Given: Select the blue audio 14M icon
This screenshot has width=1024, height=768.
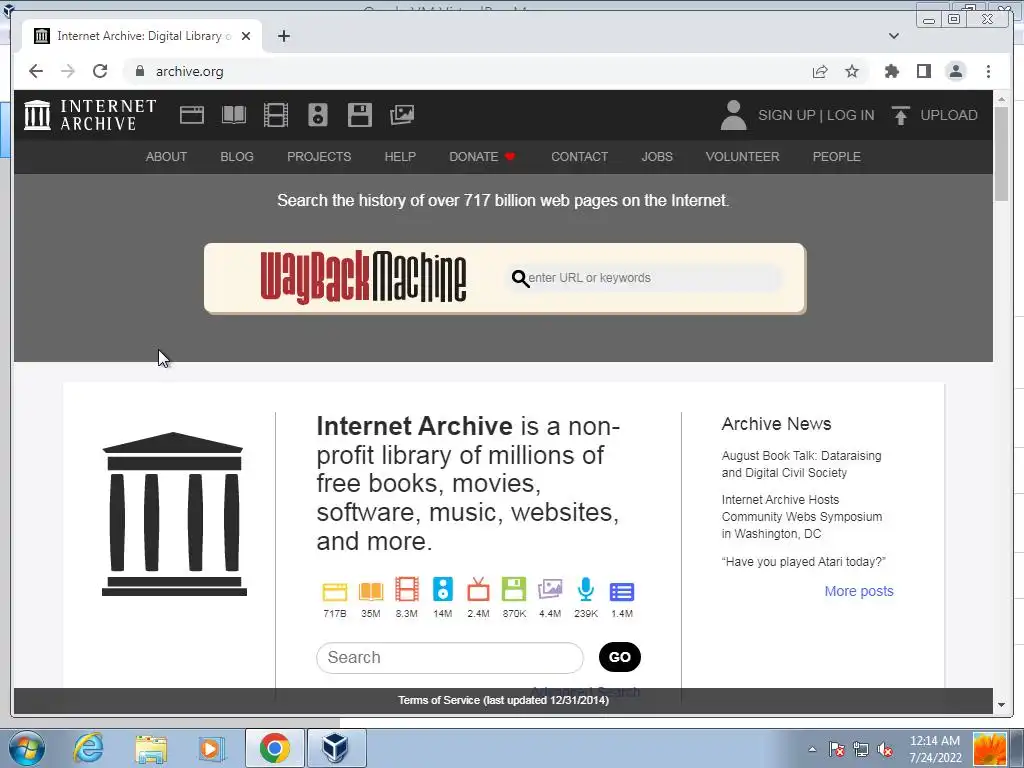Looking at the screenshot, I should tap(443, 589).
